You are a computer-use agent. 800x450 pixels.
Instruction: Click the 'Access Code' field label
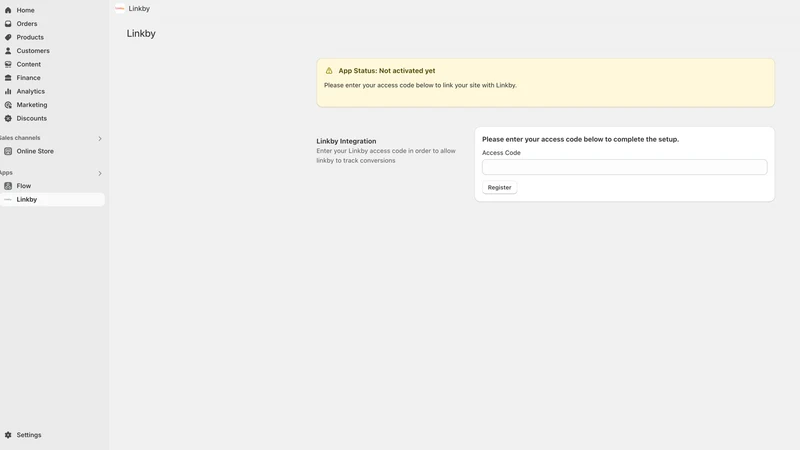coord(502,153)
